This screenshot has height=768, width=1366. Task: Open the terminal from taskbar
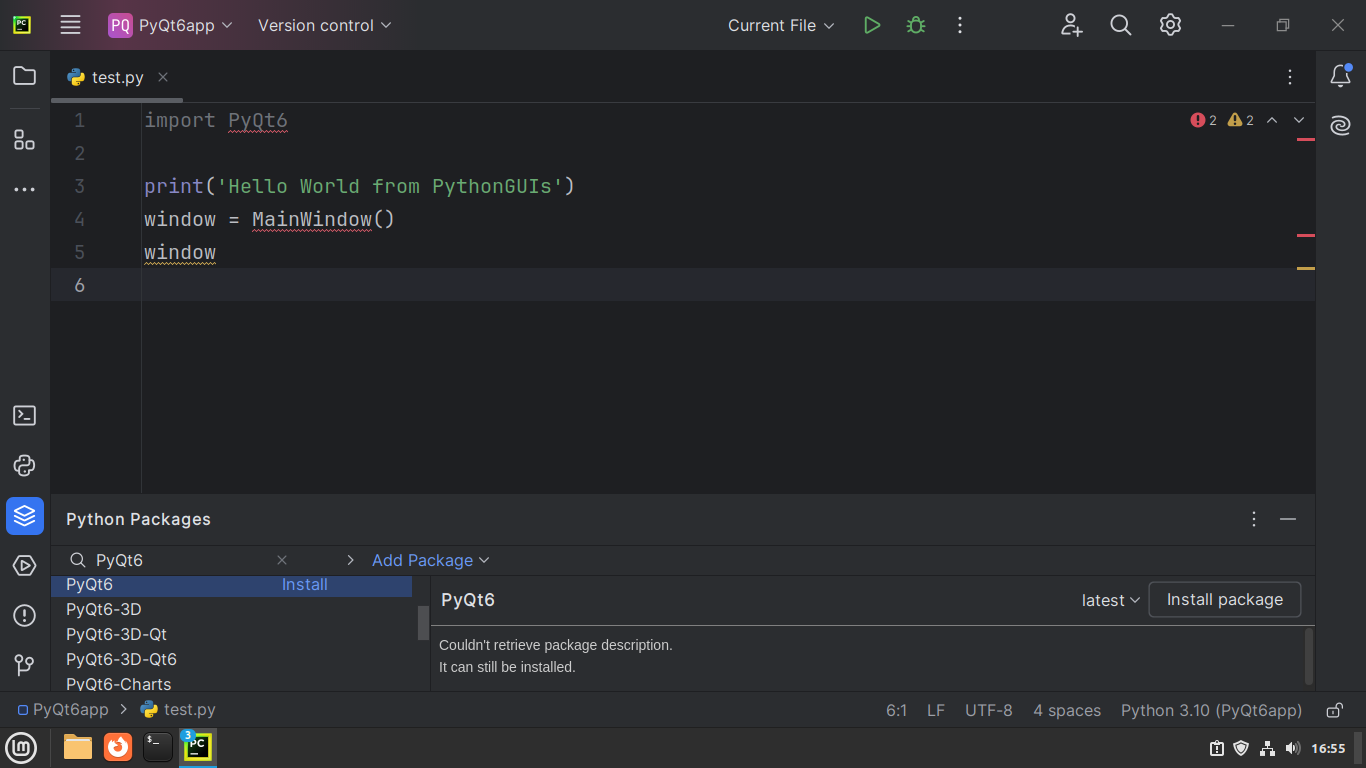[158, 747]
